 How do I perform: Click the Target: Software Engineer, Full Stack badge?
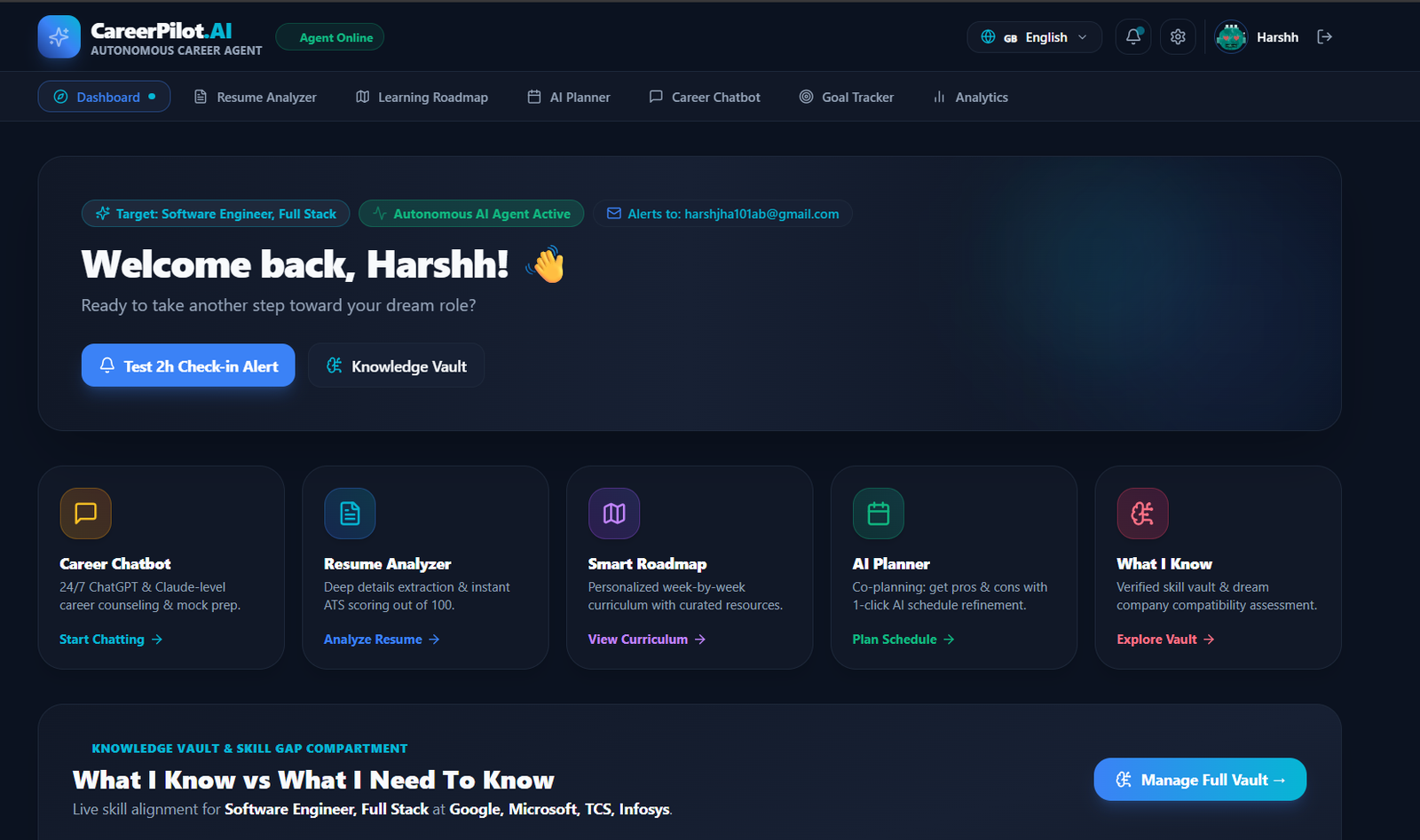coord(216,214)
